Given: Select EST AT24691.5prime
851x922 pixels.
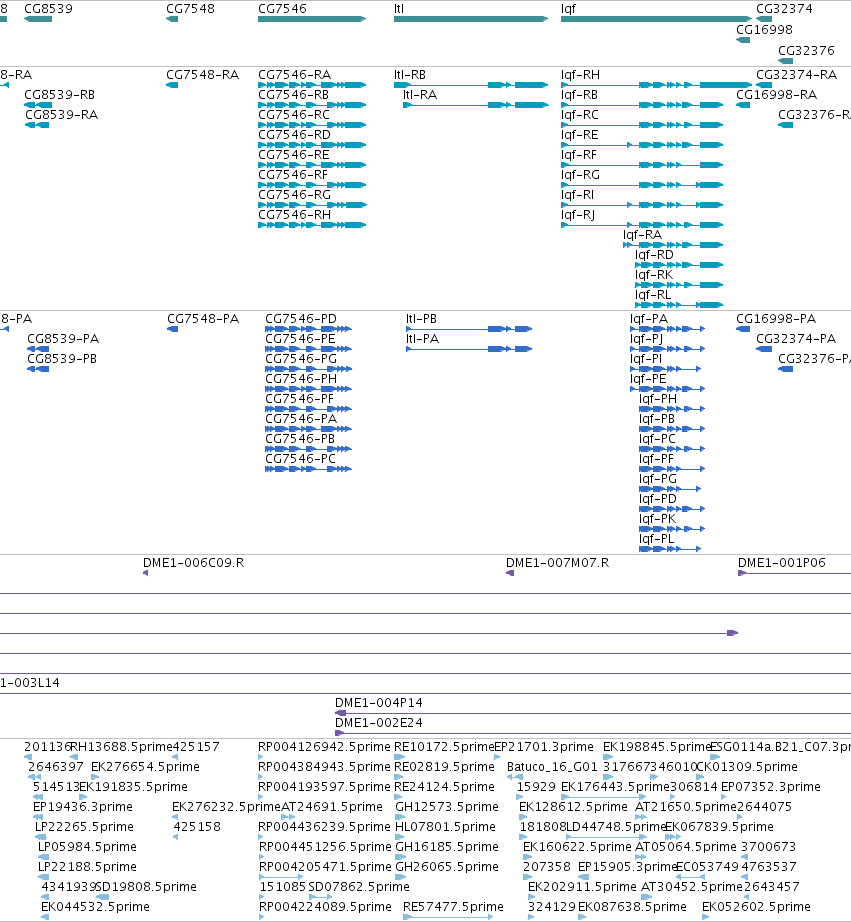Looking at the screenshot, I should tap(332, 807).
